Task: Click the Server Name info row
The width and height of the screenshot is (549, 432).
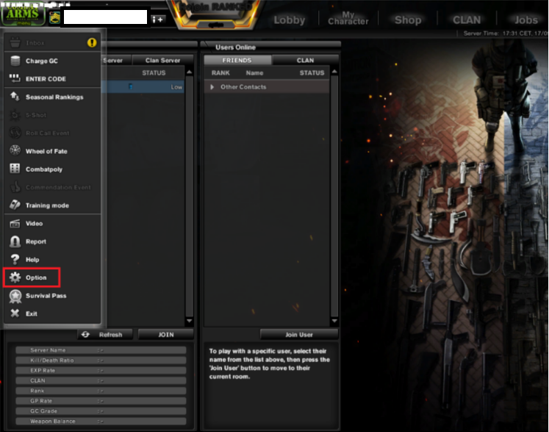Action: coord(101,350)
